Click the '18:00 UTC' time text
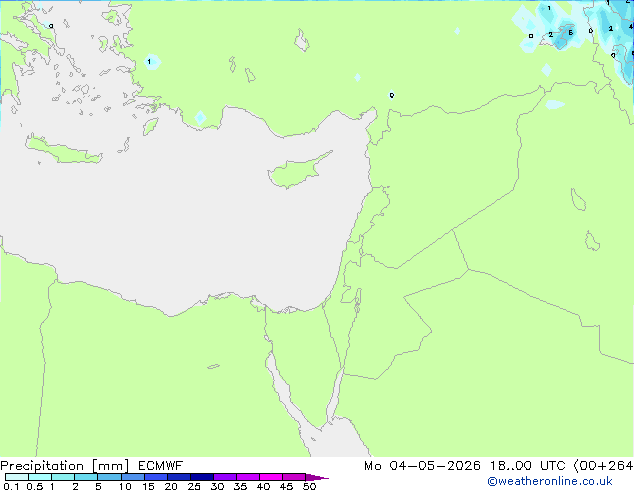Viewport: 634px width, 490px height. click(x=527, y=466)
